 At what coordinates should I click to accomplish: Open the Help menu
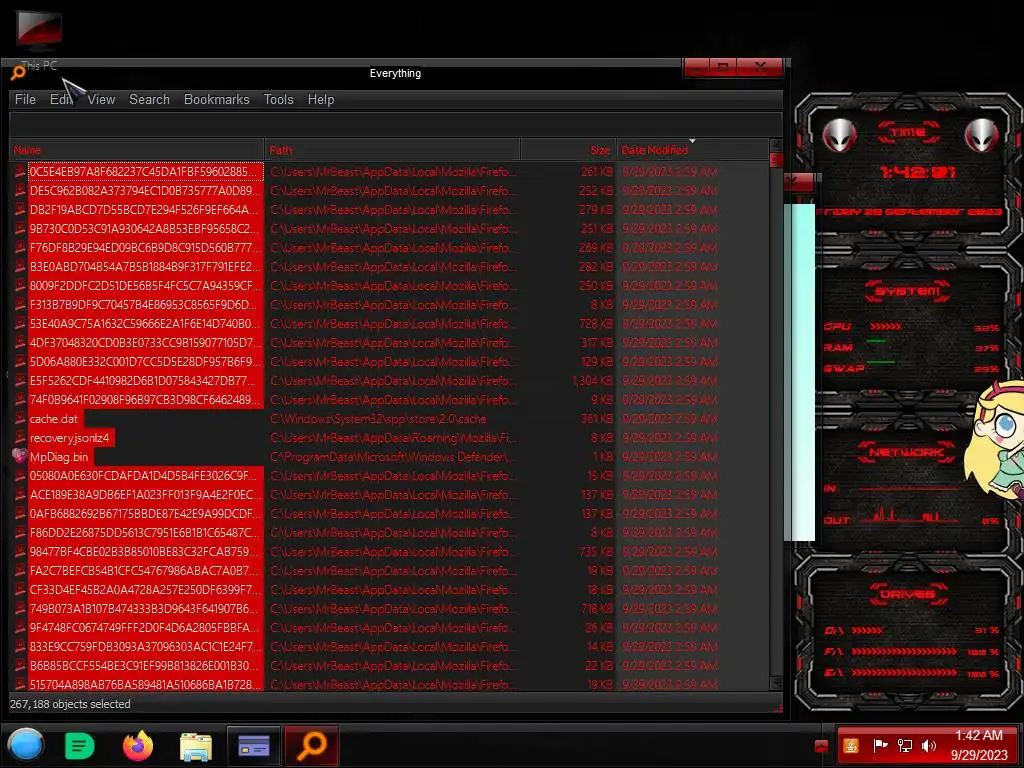pos(321,99)
